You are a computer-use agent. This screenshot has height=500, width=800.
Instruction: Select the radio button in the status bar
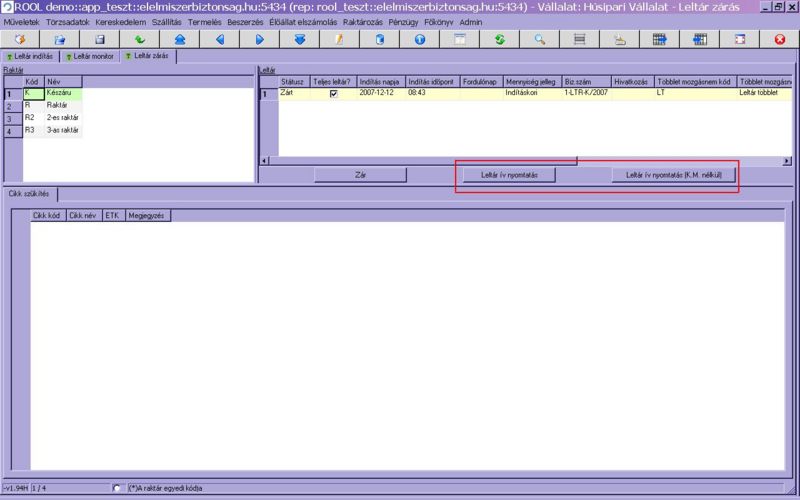[118, 488]
